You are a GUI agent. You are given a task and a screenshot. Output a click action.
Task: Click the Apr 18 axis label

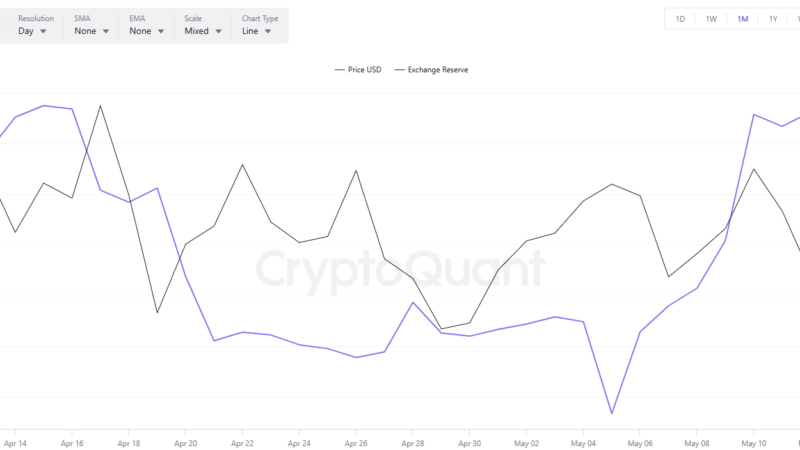[129, 443]
